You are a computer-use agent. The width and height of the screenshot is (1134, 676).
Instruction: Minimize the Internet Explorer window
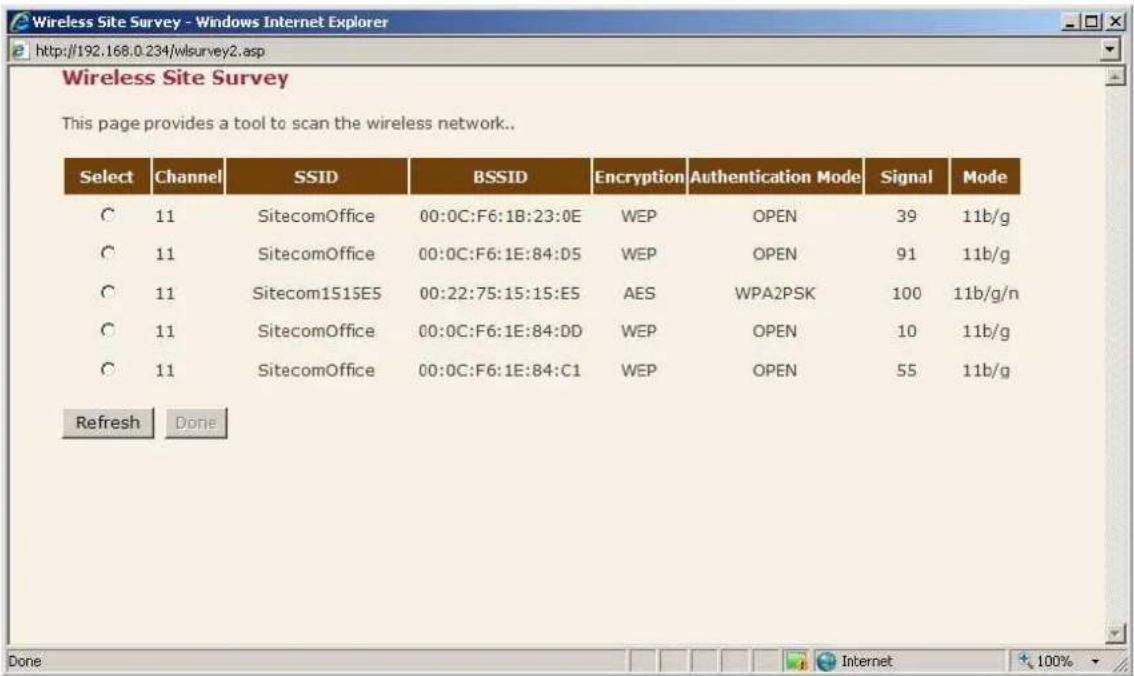[1071, 22]
